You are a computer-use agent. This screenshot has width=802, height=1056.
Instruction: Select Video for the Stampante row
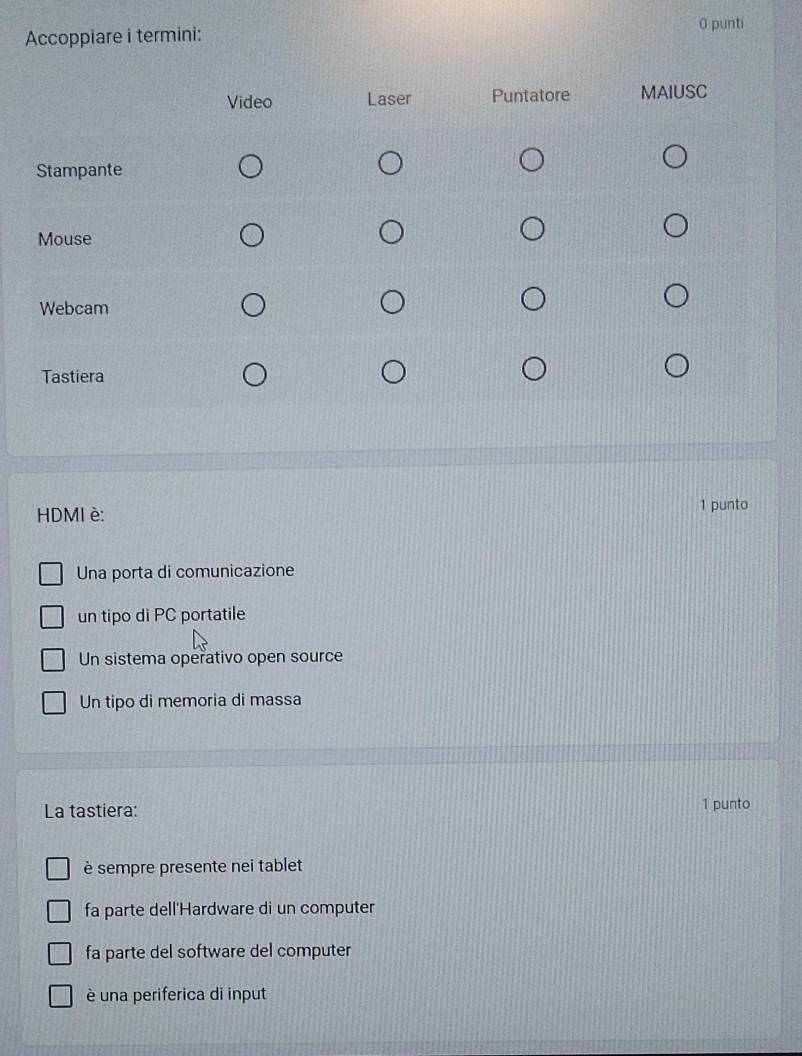250,166
